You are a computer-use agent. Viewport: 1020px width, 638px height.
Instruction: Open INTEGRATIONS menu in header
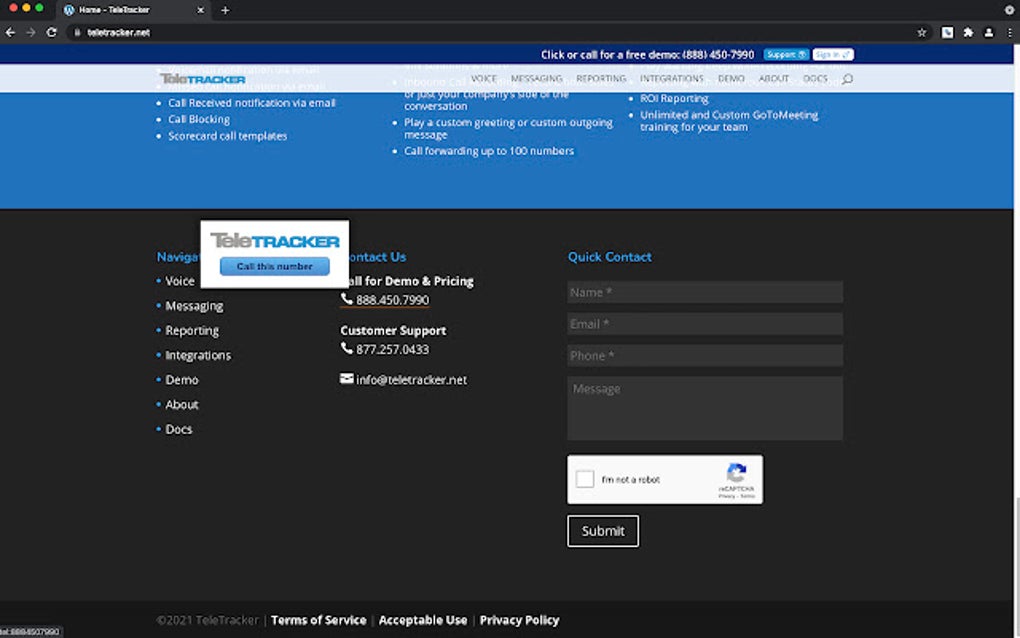pos(672,78)
